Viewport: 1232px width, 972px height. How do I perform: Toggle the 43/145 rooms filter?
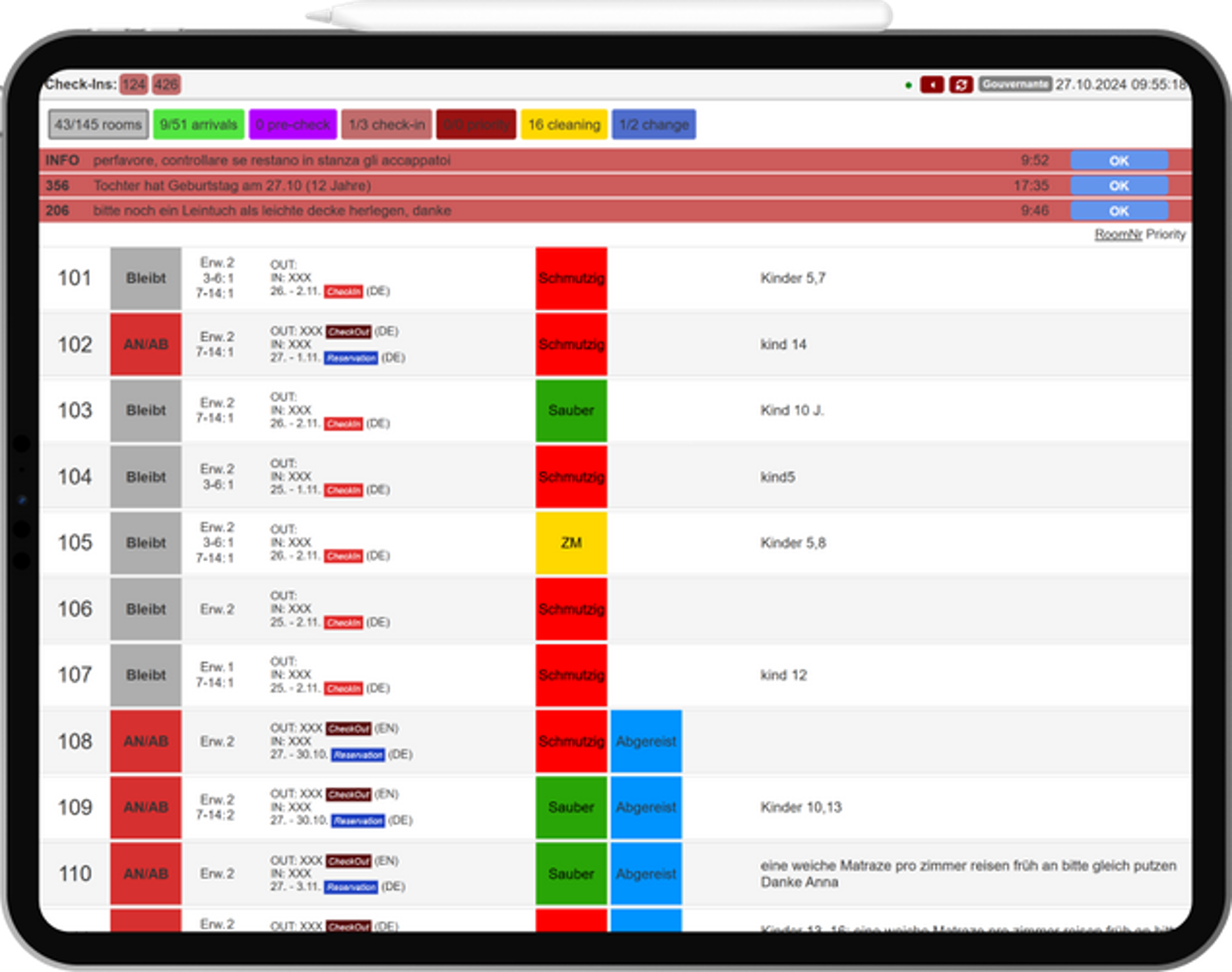coord(98,125)
